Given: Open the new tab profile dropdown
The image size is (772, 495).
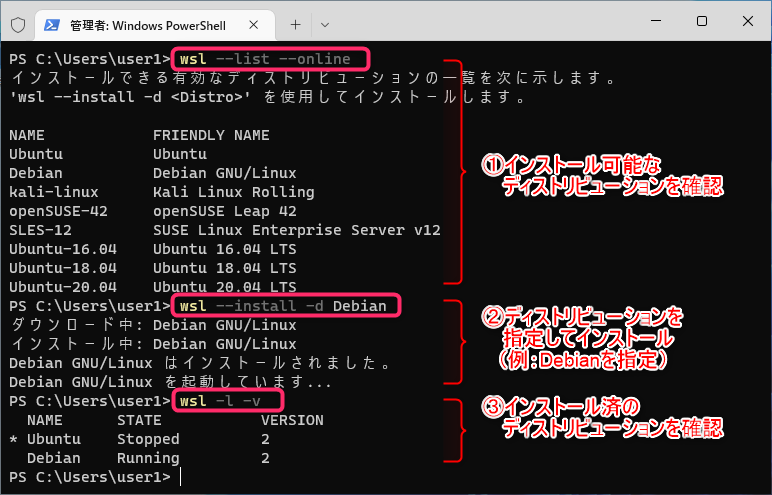Looking at the screenshot, I should [x=324, y=25].
